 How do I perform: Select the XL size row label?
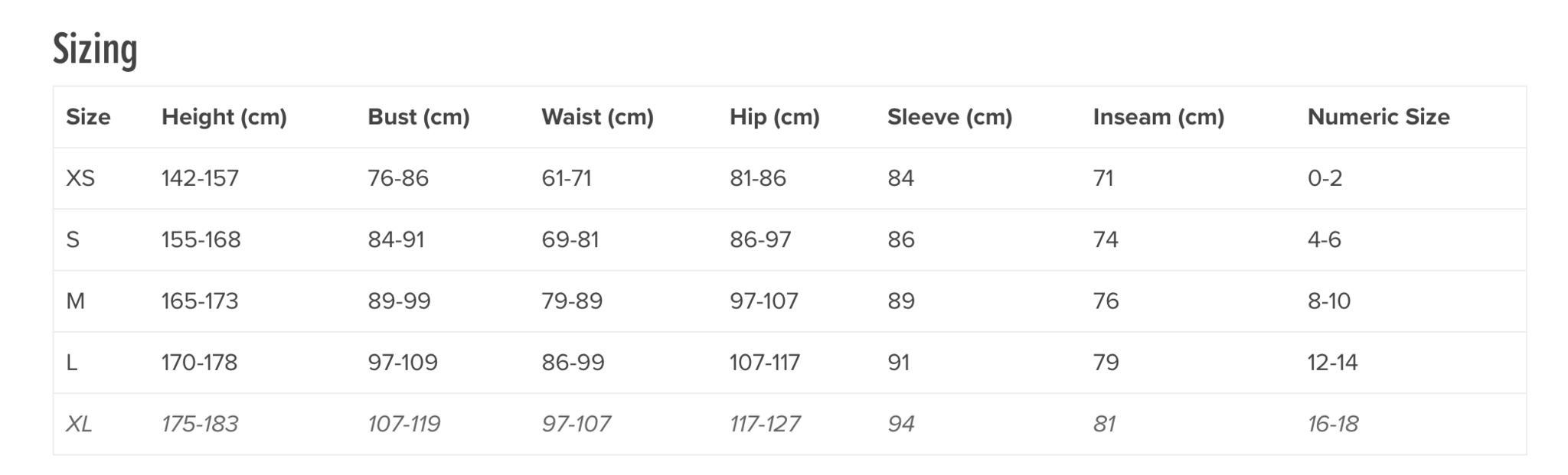click(x=79, y=424)
